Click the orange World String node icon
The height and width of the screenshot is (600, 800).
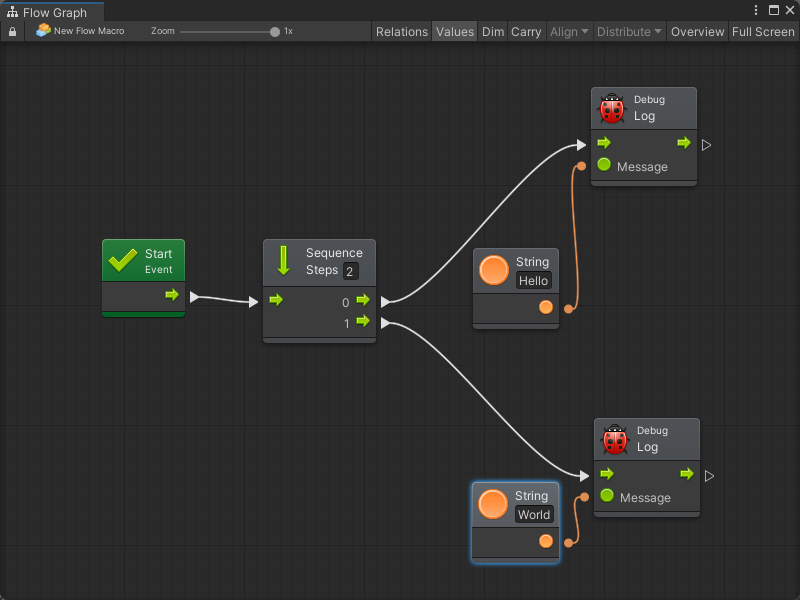pos(493,504)
